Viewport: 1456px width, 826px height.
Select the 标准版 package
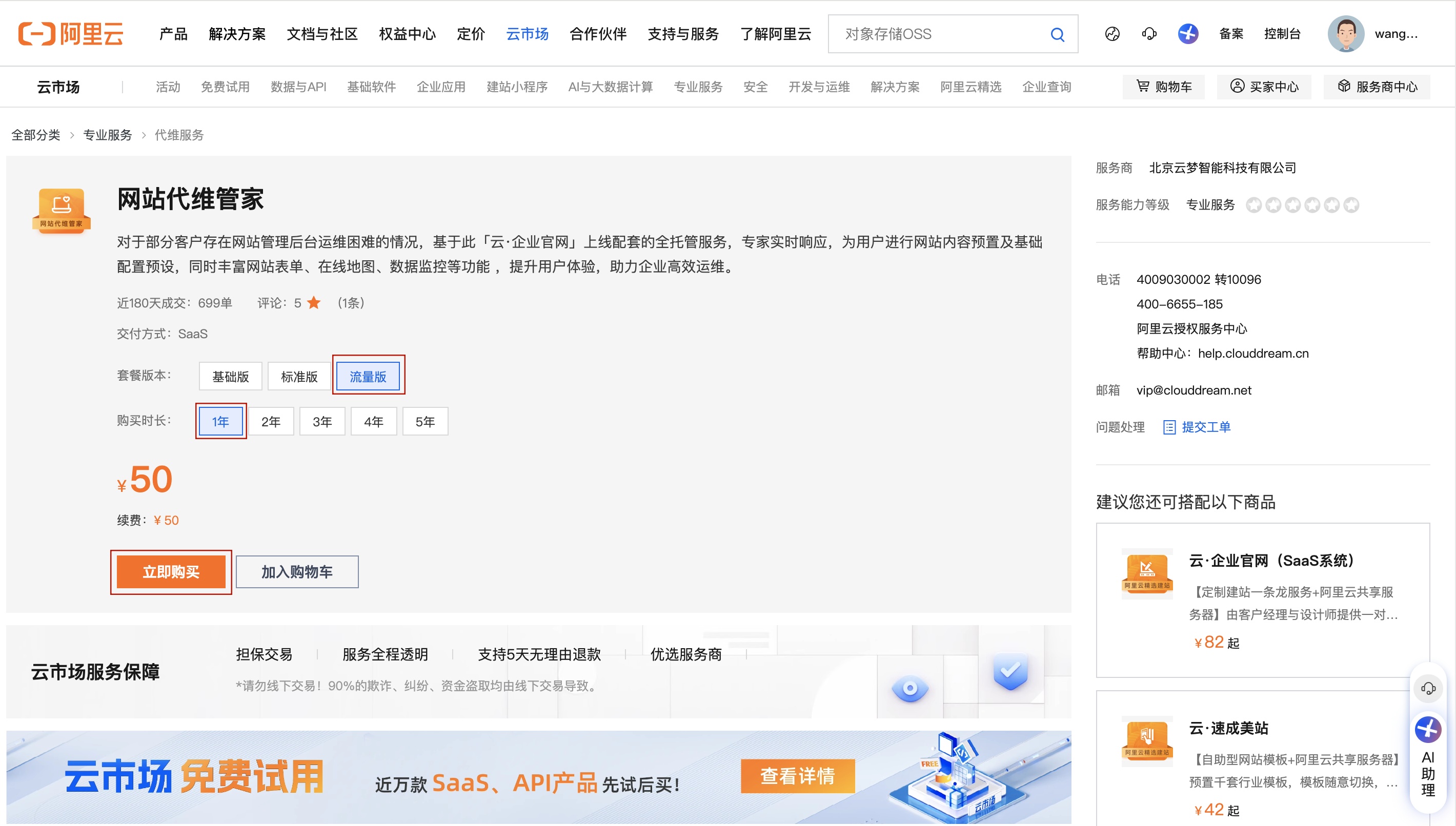coord(299,376)
